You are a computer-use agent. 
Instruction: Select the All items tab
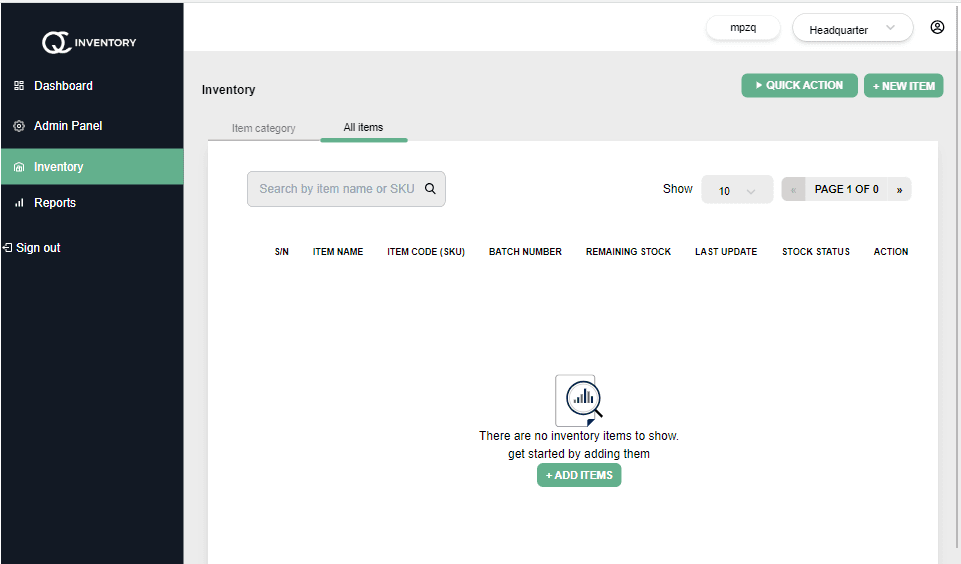pos(363,128)
